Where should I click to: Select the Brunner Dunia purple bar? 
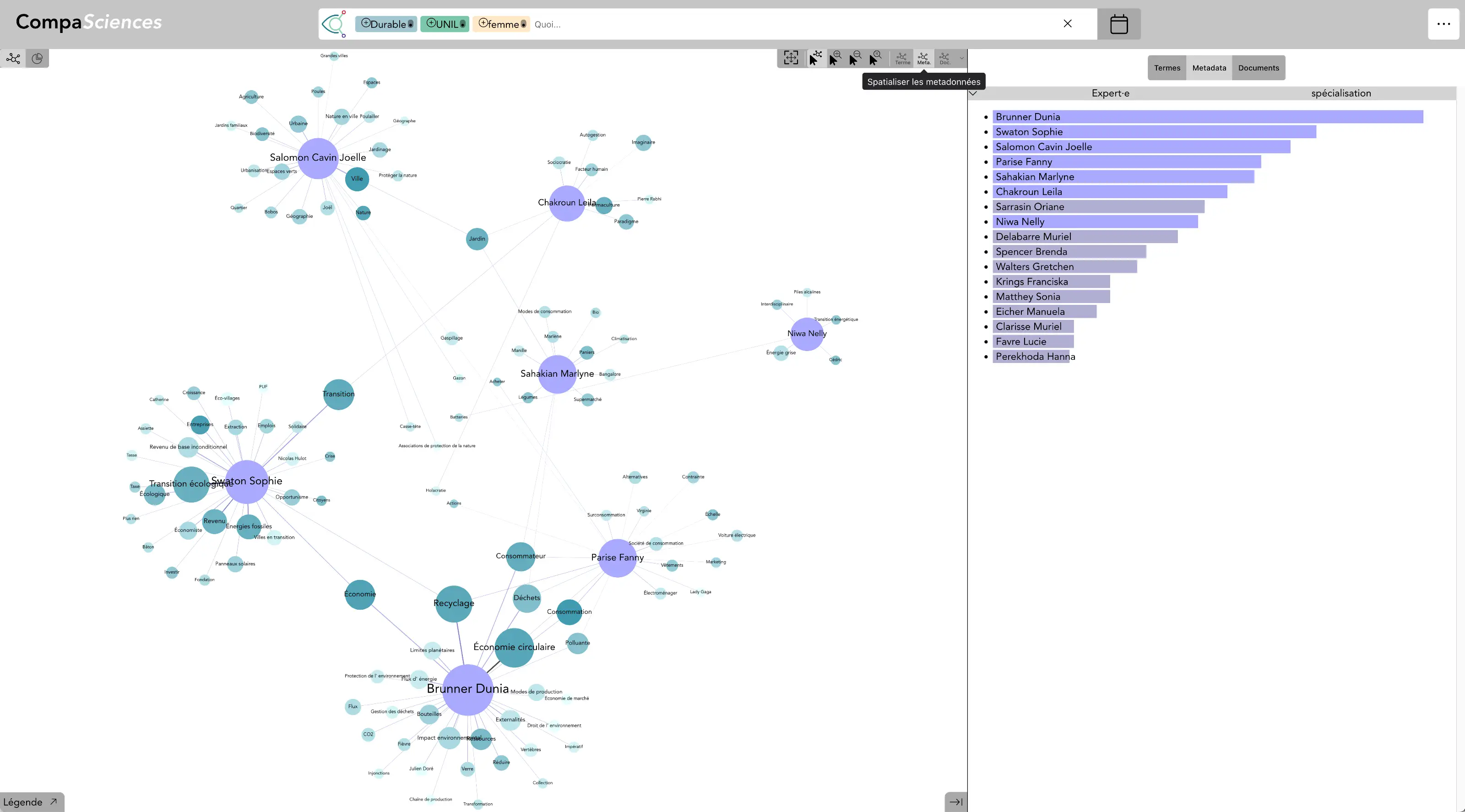click(x=1208, y=117)
